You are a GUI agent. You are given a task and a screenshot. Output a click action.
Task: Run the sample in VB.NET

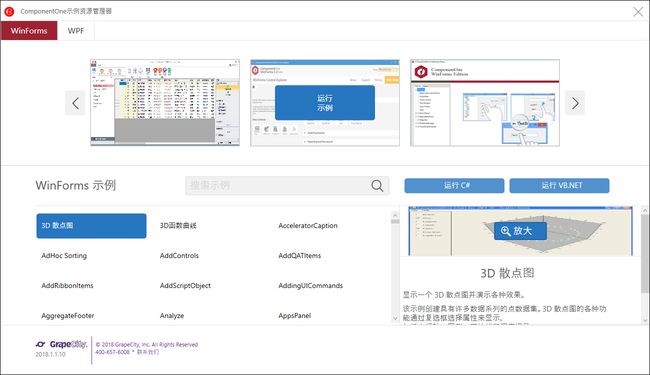click(x=559, y=185)
